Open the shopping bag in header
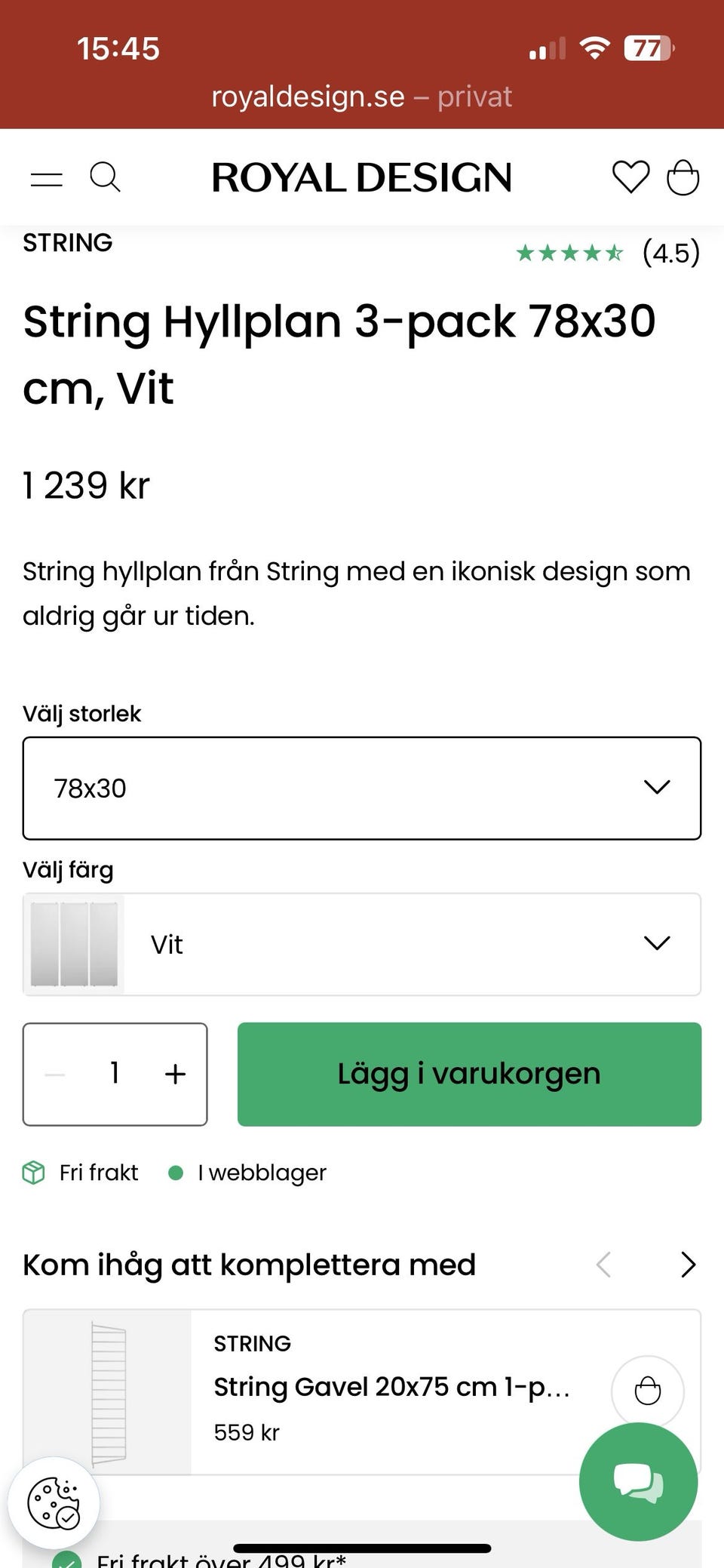 (x=683, y=178)
